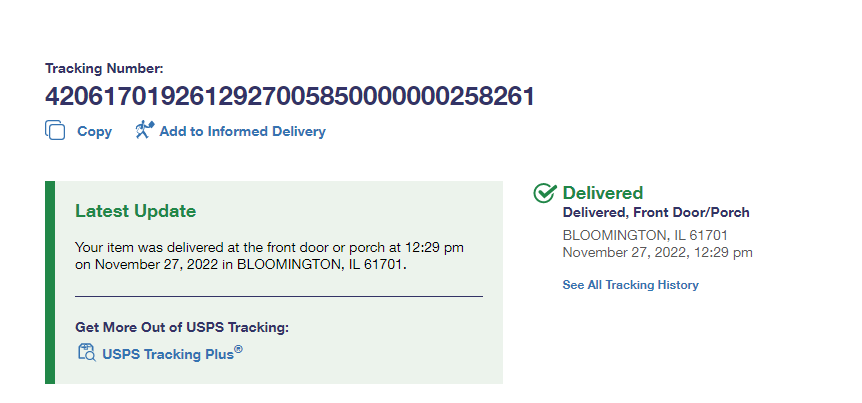The height and width of the screenshot is (403, 862).
Task: Click the green Delivered checkmark icon
Action: pyautogui.click(x=545, y=193)
